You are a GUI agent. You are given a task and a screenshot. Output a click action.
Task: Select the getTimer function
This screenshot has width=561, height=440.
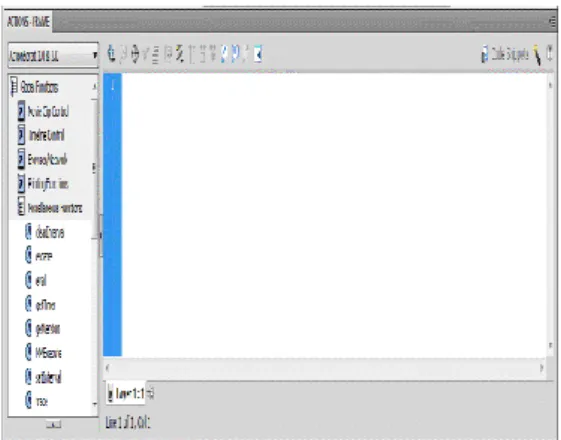[x=40, y=305]
